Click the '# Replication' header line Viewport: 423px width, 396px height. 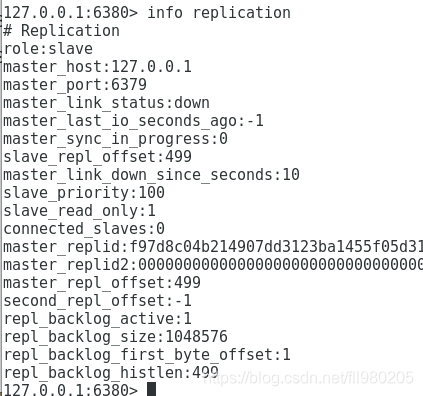[x=61, y=31]
